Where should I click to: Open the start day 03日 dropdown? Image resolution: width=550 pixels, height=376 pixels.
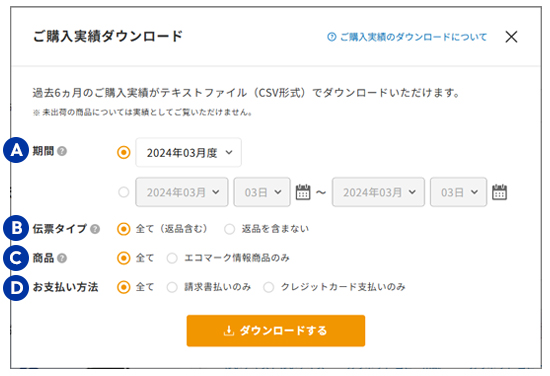point(262,192)
